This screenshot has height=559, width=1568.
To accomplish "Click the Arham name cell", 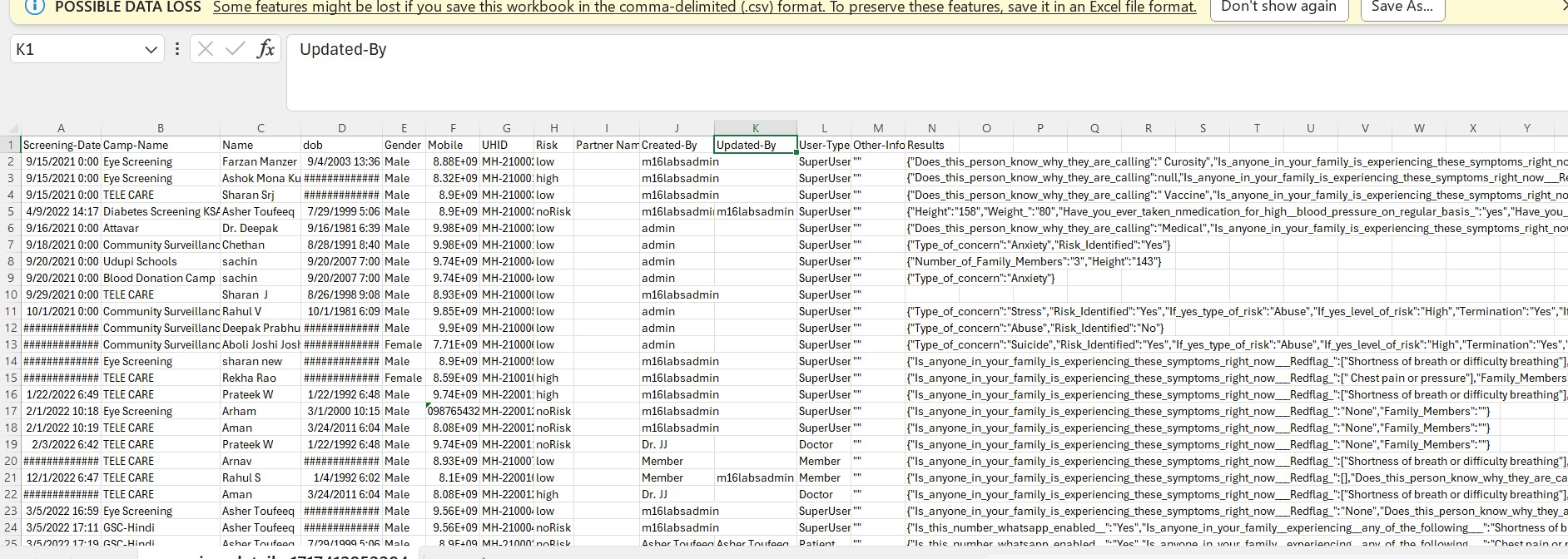I will click(x=260, y=411).
